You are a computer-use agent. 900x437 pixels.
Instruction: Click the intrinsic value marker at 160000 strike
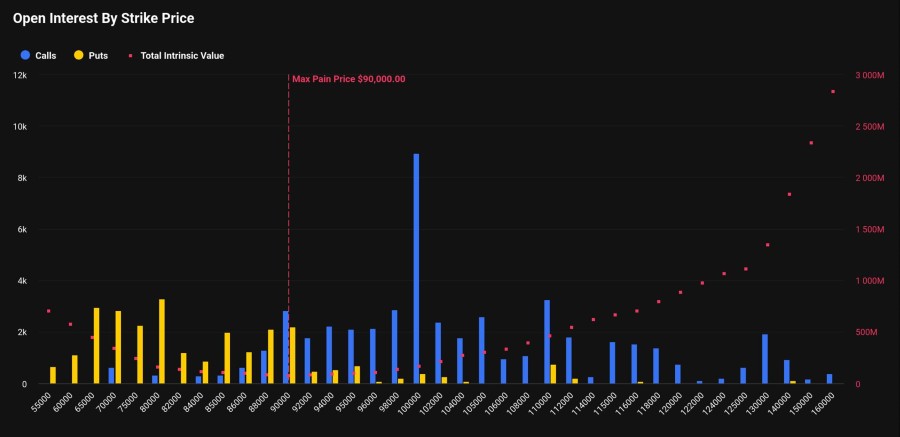pos(833,92)
